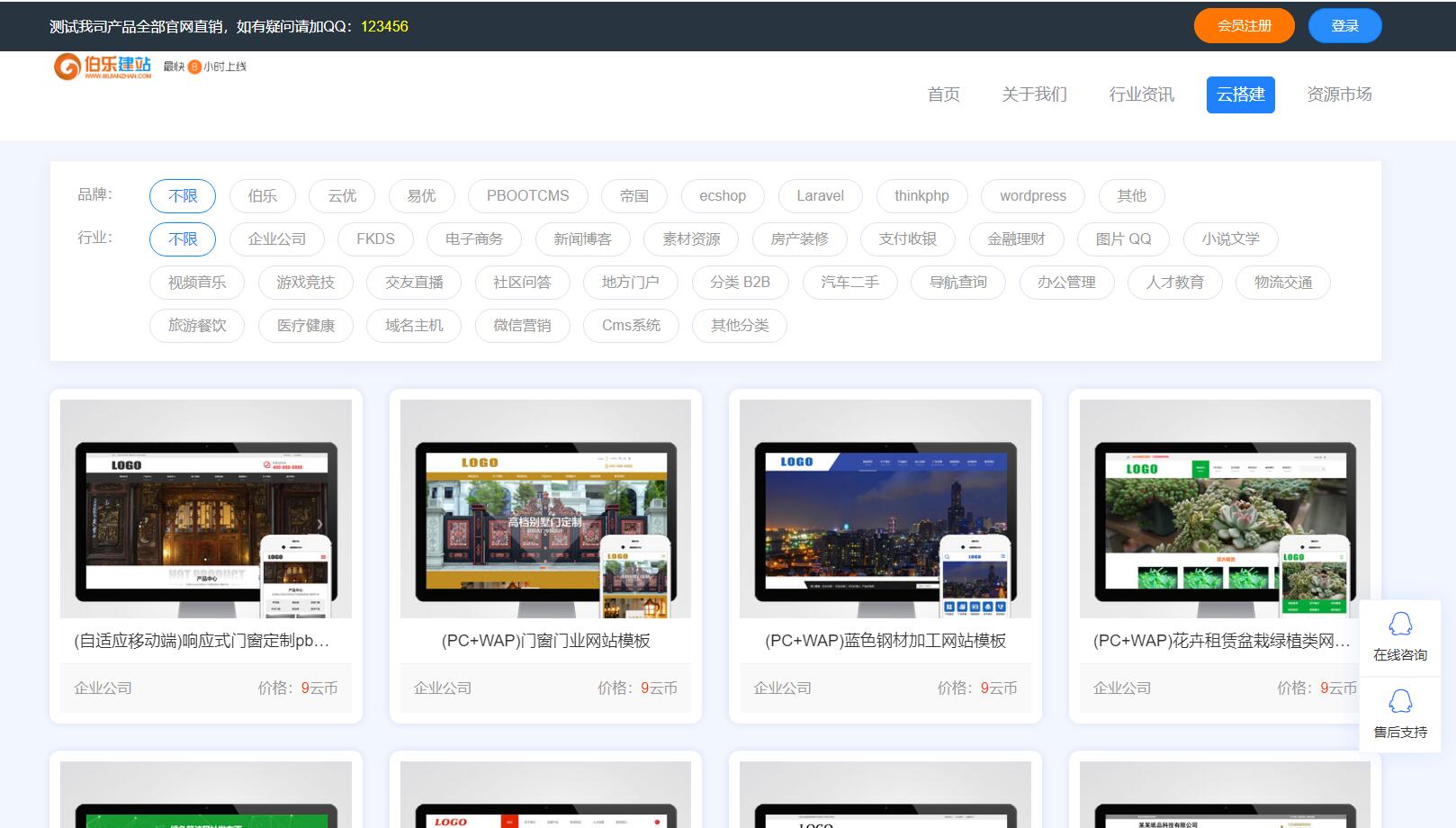
Task: Filter industry by 电子商务
Action: 474,238
